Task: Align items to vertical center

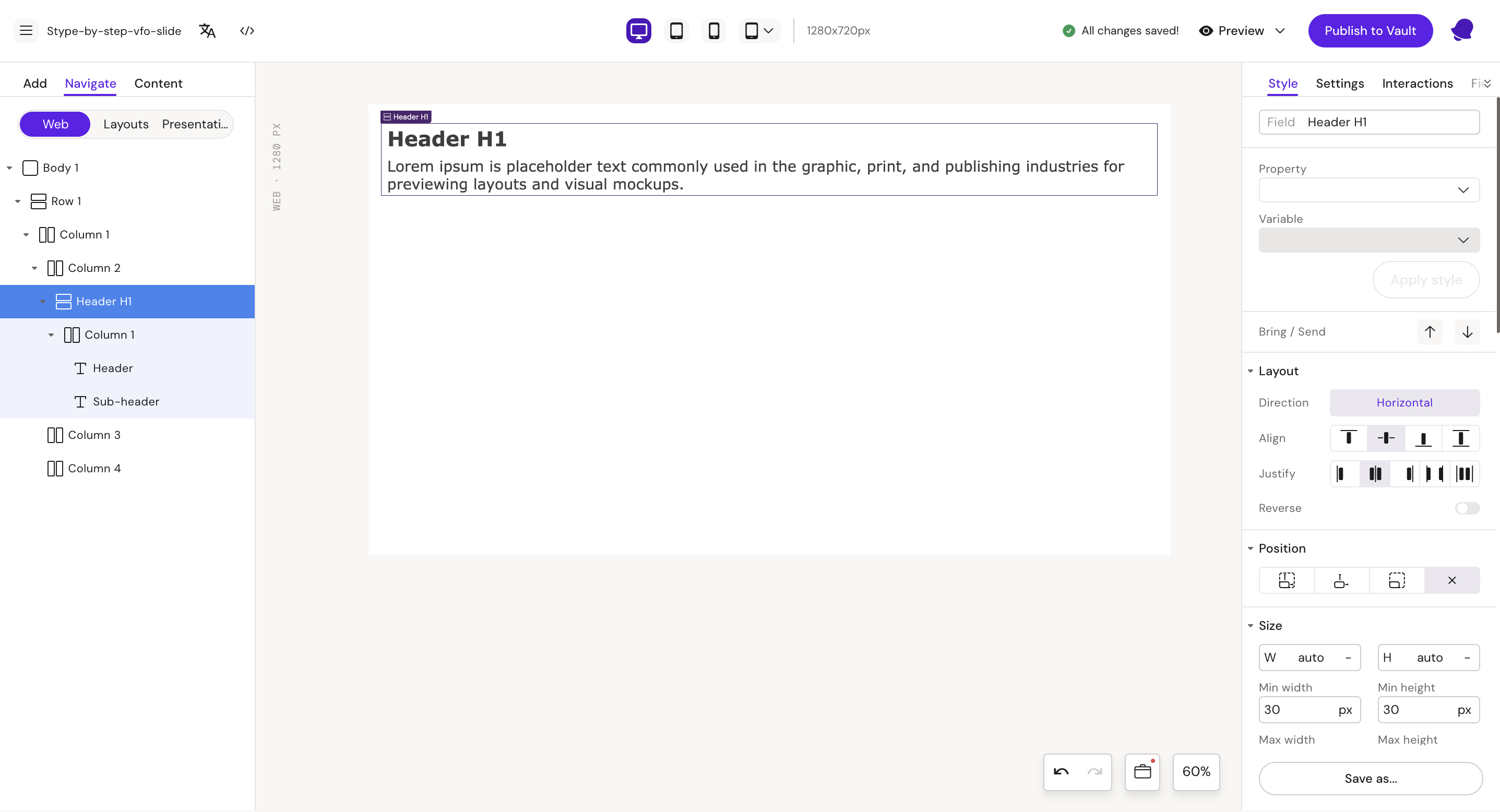Action: click(1386, 438)
